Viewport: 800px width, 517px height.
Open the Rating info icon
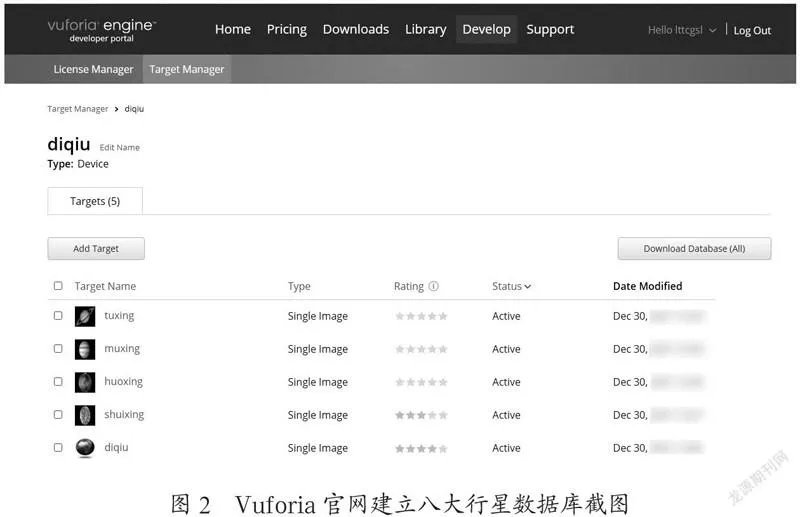tap(434, 286)
